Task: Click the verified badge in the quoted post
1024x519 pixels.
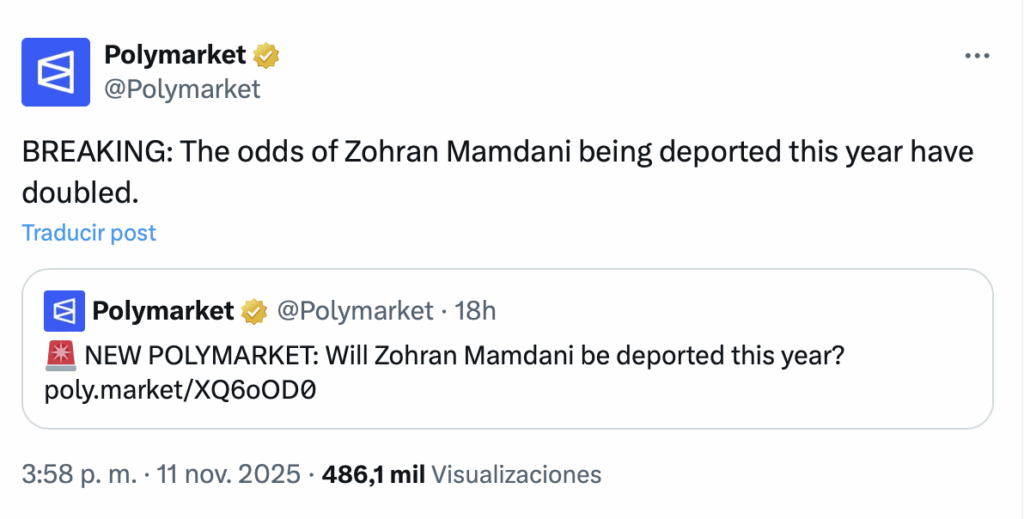Action: point(254,312)
